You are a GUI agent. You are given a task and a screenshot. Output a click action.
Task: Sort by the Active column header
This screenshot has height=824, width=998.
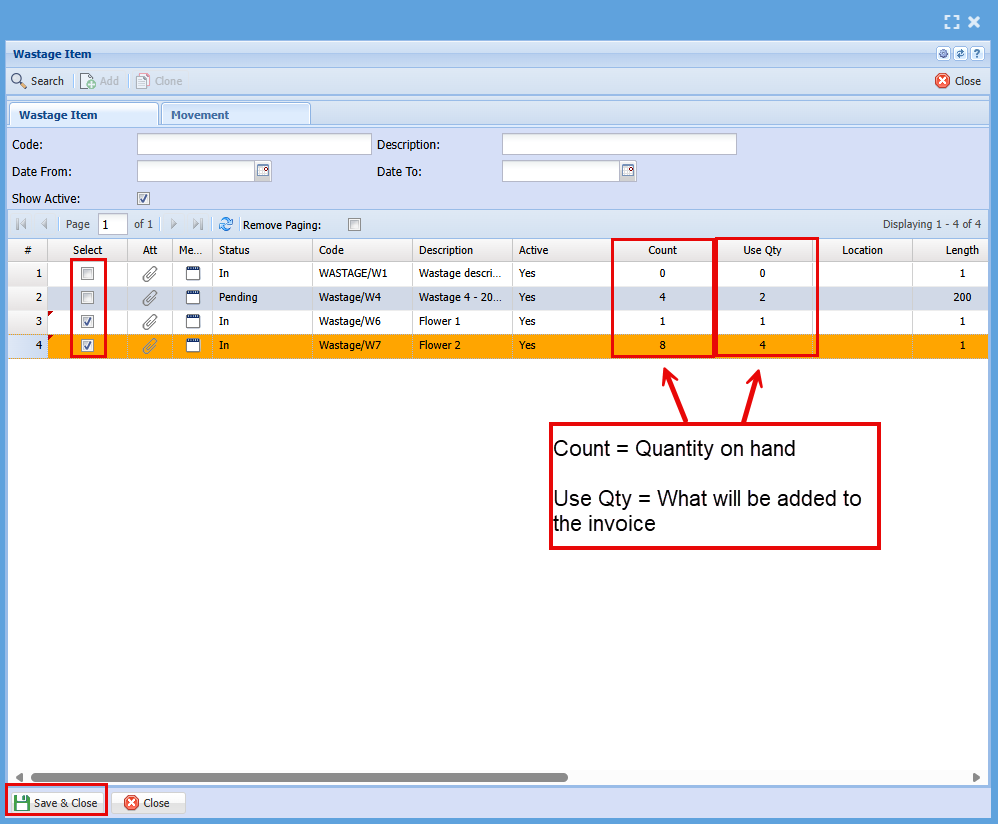click(x=562, y=250)
